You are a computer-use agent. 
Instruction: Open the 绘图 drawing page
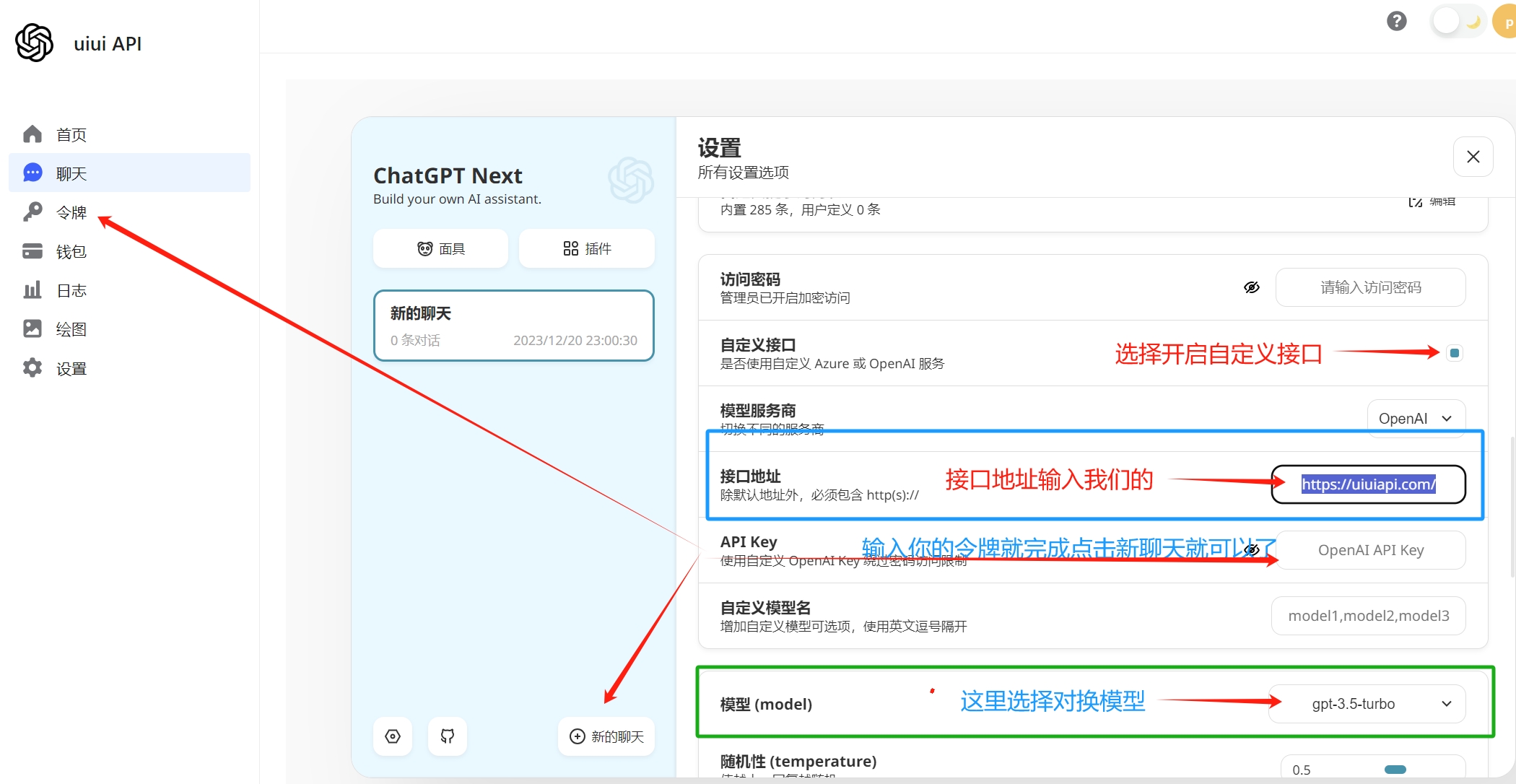pos(129,329)
